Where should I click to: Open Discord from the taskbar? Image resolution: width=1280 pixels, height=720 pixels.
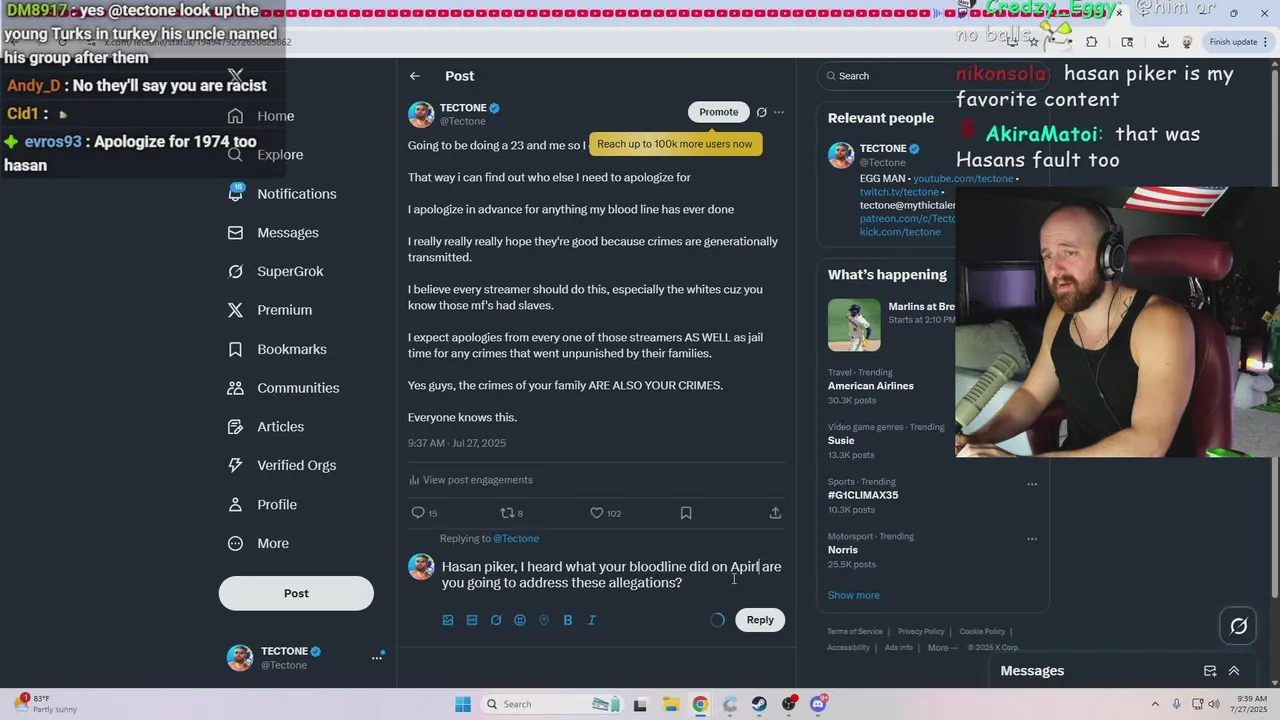(818, 704)
